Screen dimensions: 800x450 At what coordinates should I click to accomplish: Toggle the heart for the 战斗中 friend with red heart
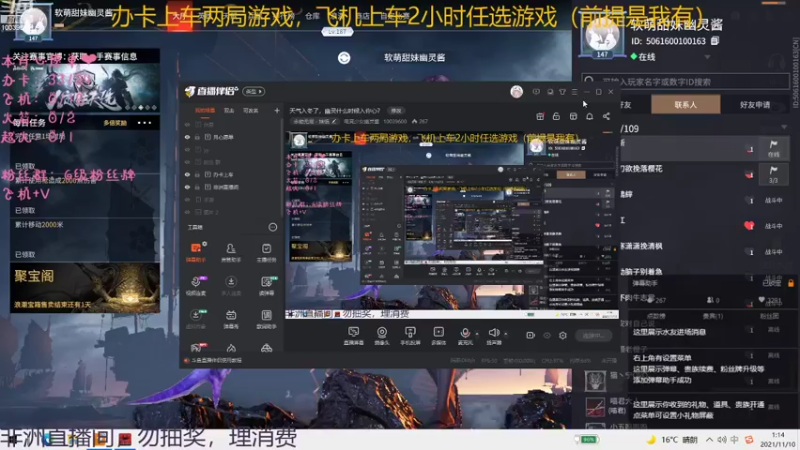pos(749,226)
